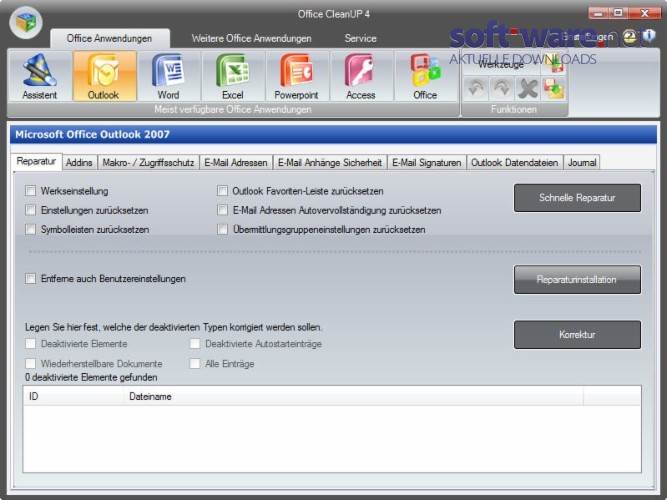Select the Access application icon

(361, 76)
